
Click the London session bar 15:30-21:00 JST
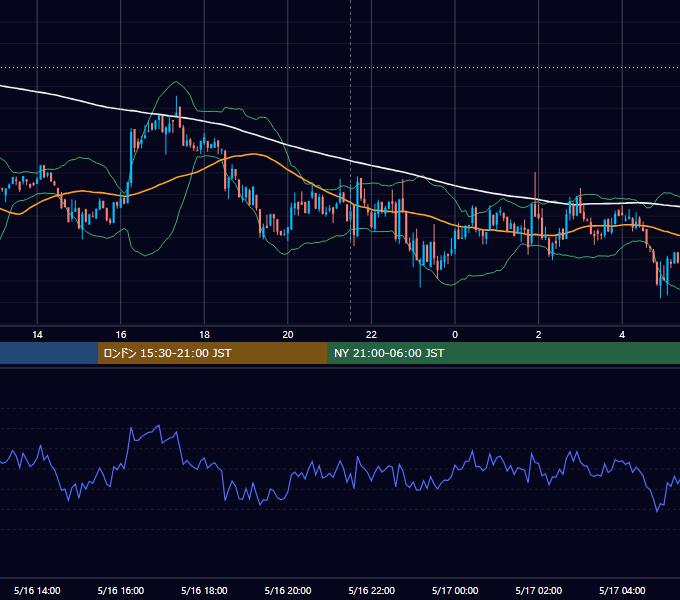point(212,353)
